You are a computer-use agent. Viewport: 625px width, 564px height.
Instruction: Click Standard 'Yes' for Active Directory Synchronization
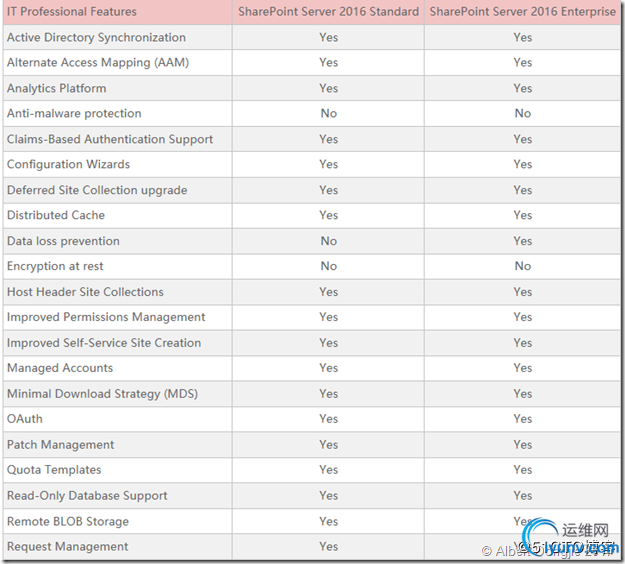(x=329, y=37)
